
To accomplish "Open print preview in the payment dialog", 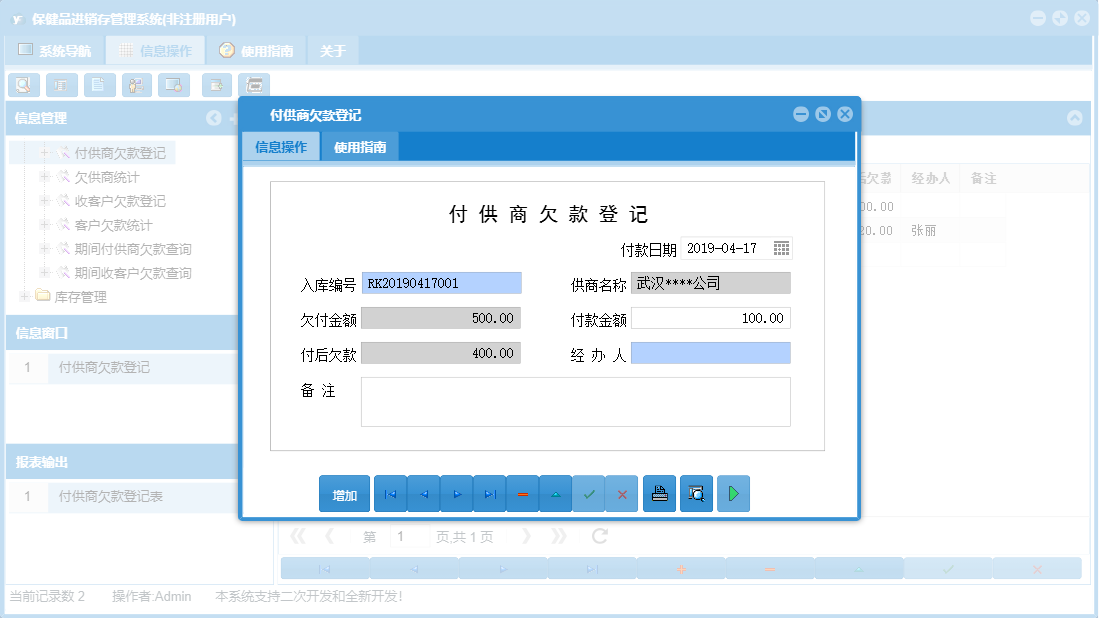I will click(696, 493).
